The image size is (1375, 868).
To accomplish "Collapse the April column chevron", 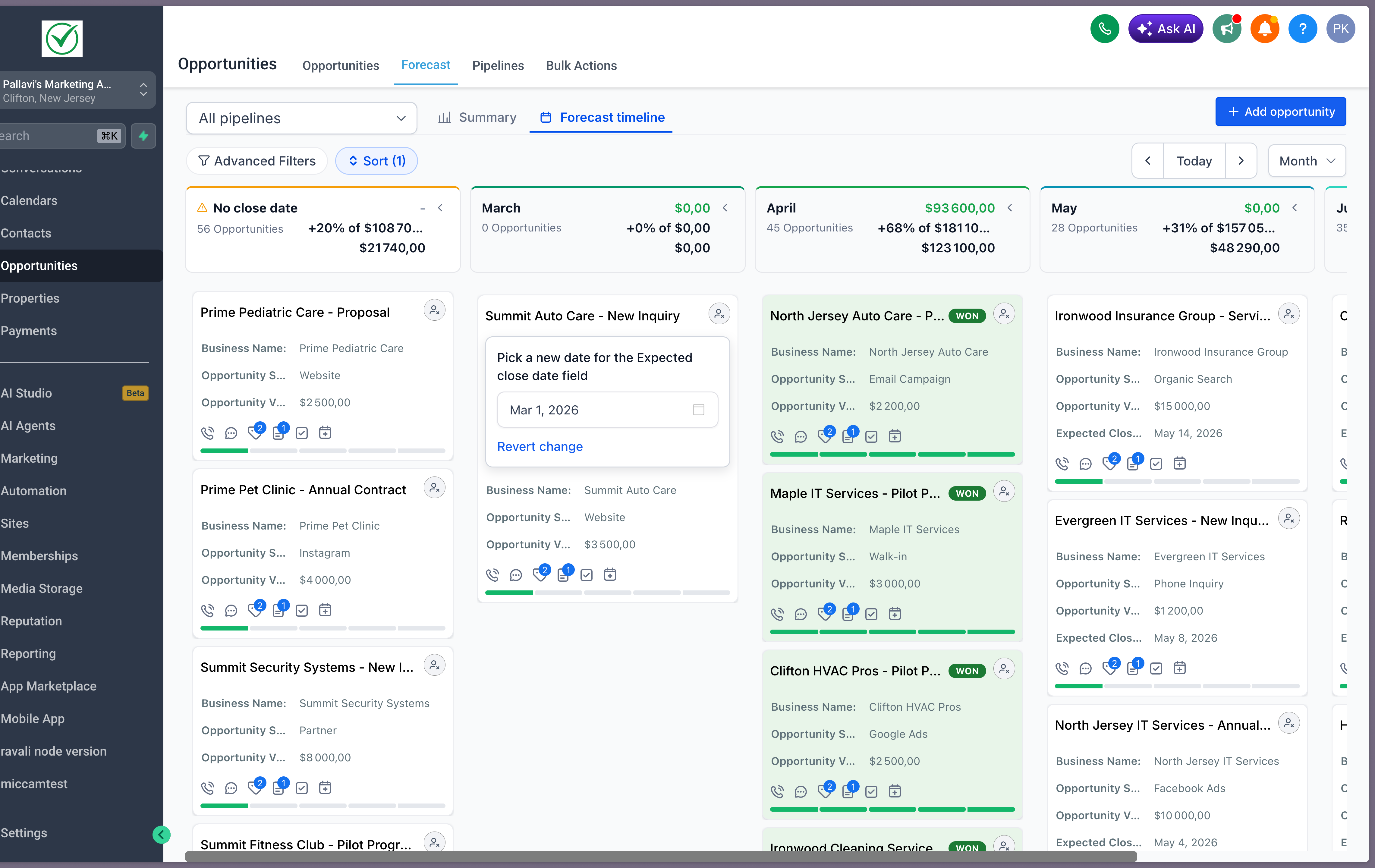I will click(x=1010, y=208).
